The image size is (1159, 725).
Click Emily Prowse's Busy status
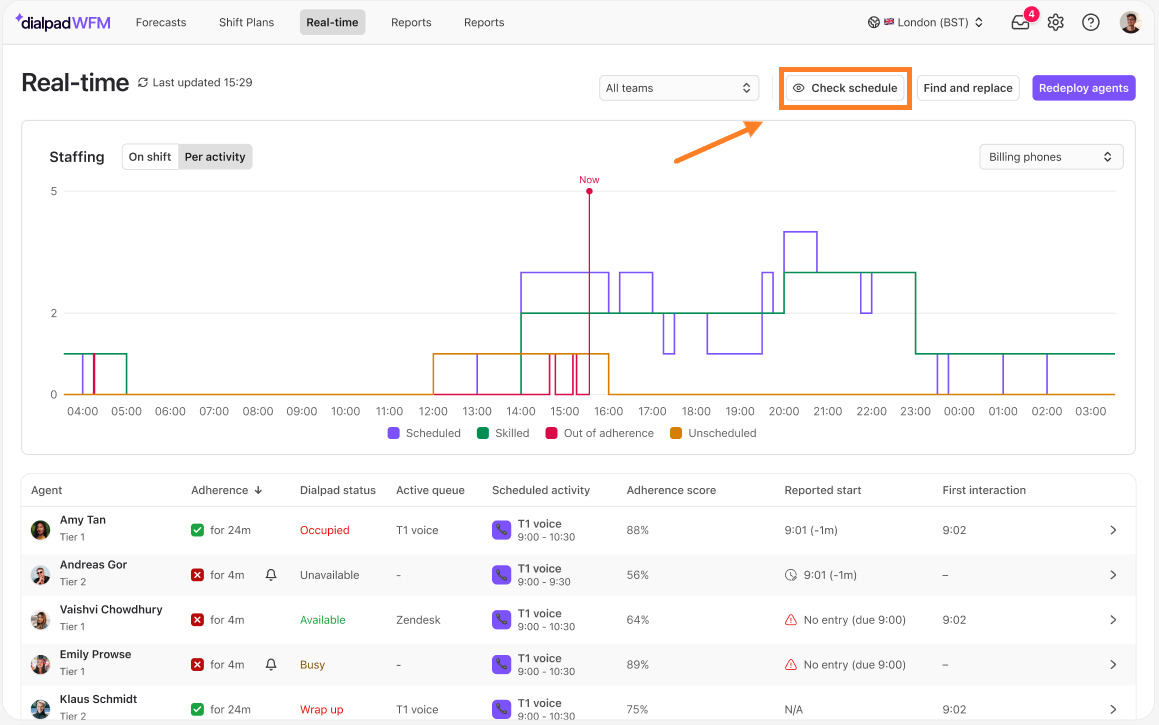[x=313, y=664]
